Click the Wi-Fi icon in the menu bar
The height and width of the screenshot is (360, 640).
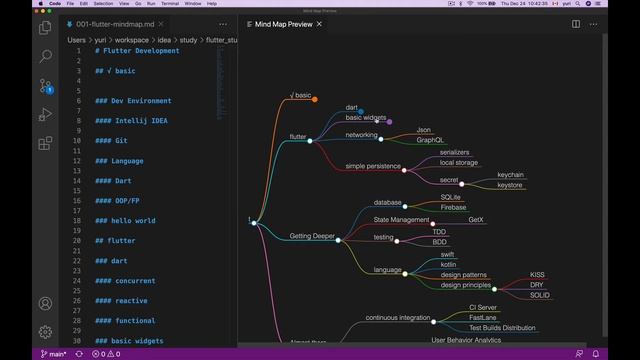coord(470,4)
